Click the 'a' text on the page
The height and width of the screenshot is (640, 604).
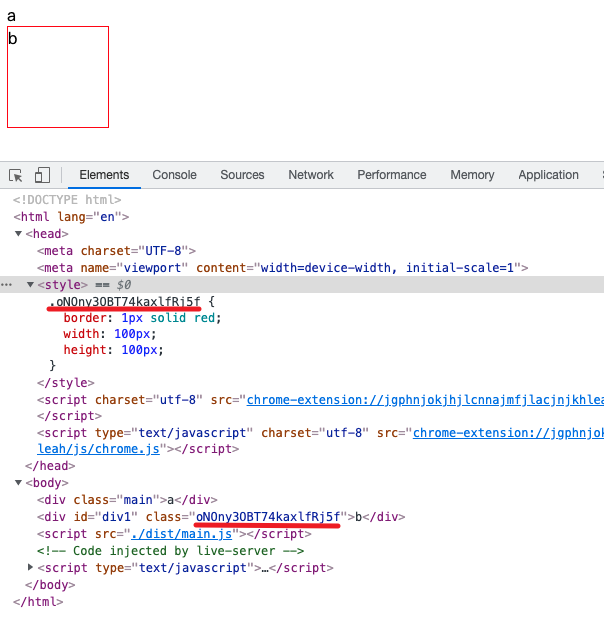click(x=11, y=16)
